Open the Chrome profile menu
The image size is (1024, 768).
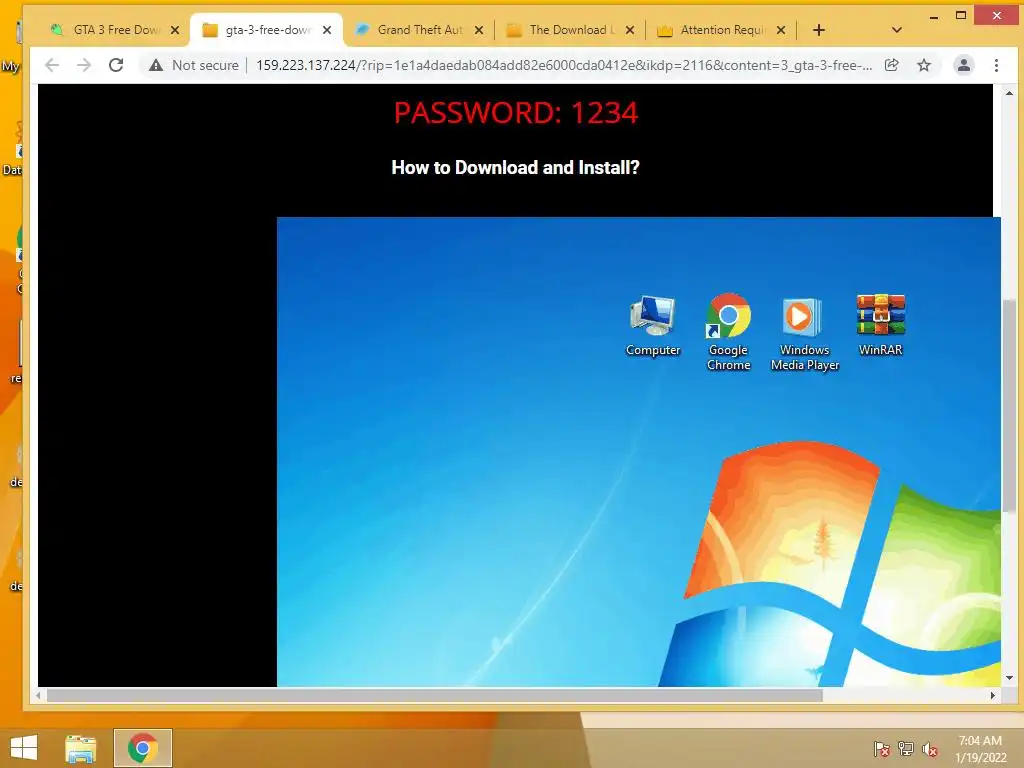[x=963, y=65]
